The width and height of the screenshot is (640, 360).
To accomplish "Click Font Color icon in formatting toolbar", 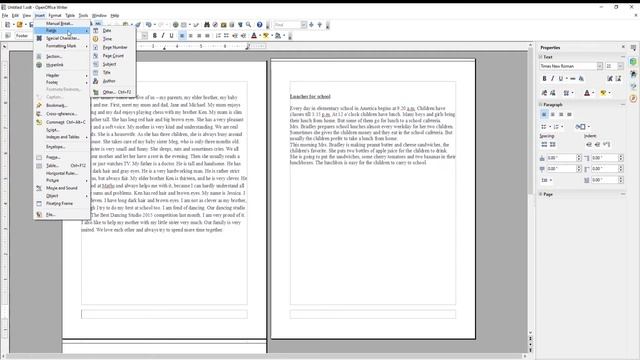I will (254, 36).
